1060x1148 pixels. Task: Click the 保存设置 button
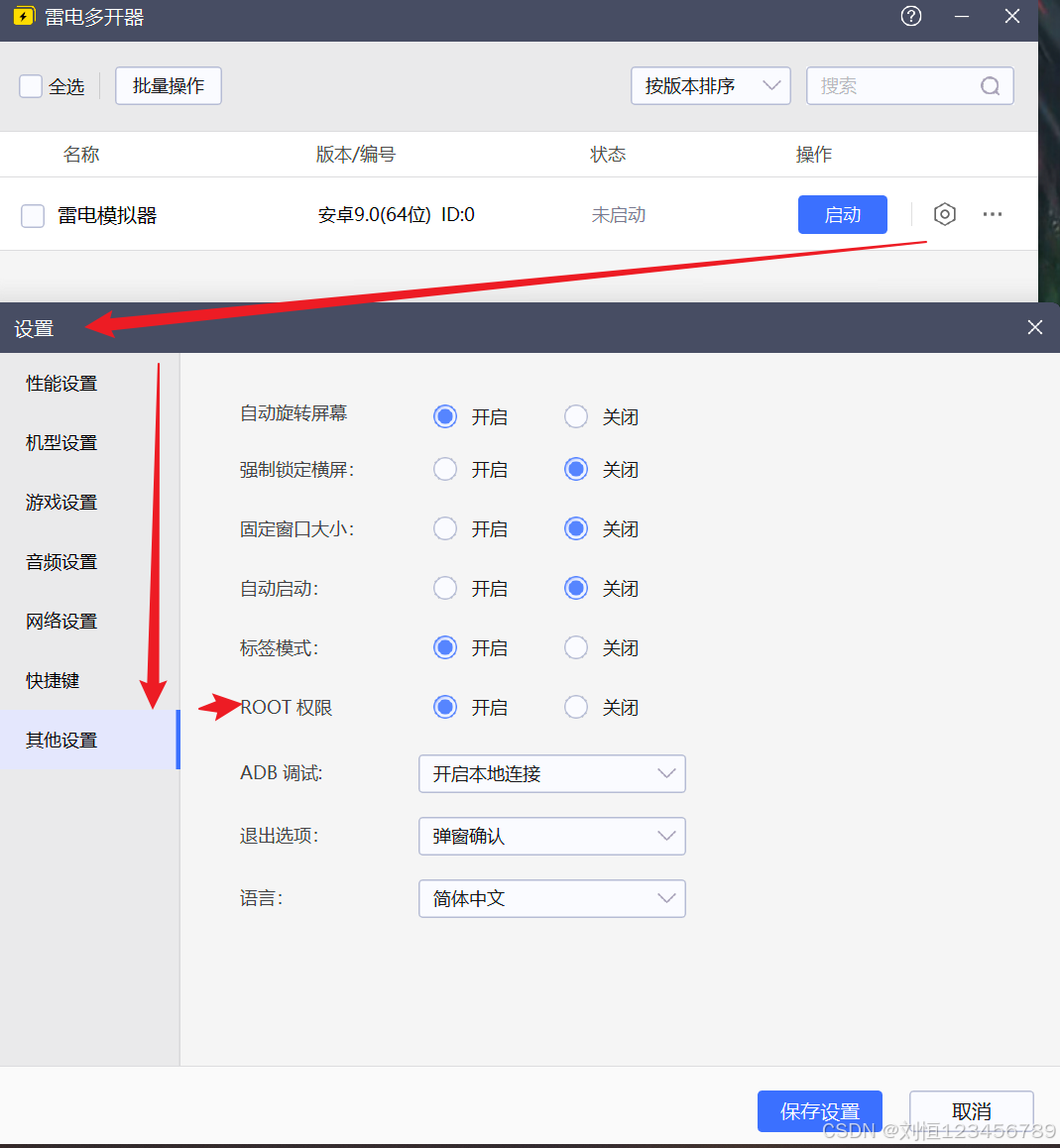820,1111
